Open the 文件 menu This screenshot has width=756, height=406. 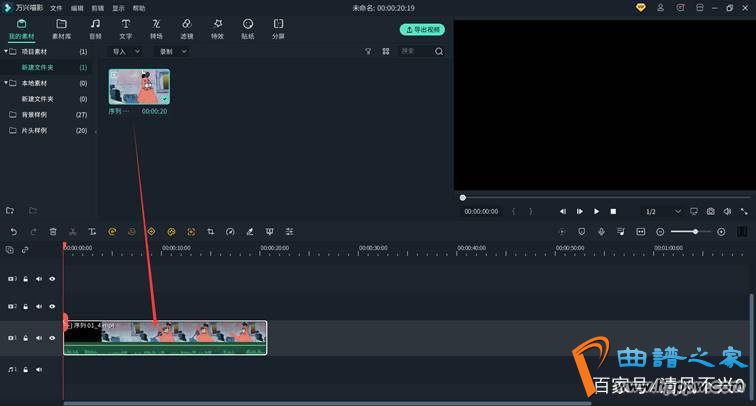tap(57, 7)
